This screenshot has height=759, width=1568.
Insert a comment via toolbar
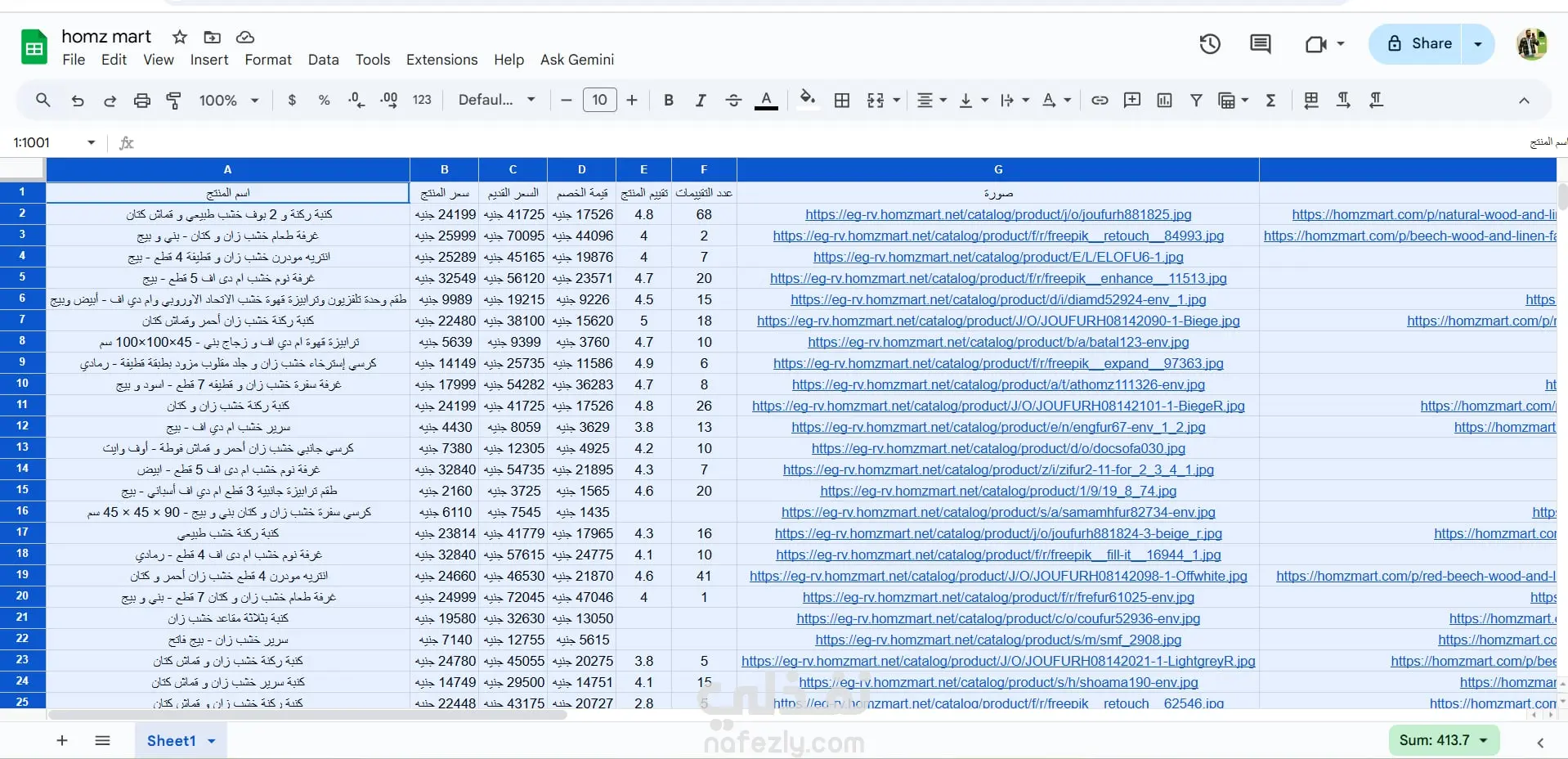click(x=1132, y=100)
